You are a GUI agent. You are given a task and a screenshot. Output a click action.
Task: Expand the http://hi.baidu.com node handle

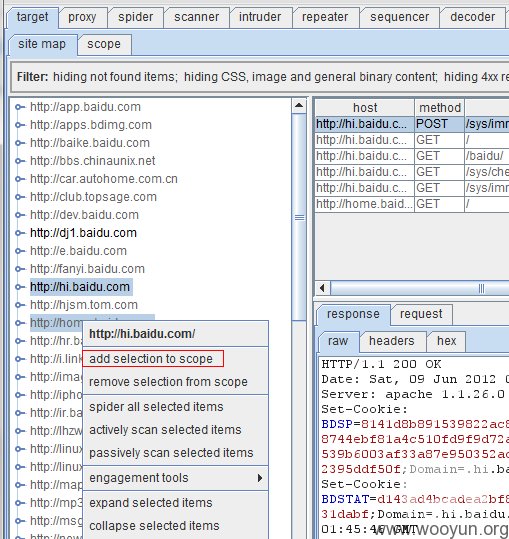pyautogui.click(x=20, y=287)
